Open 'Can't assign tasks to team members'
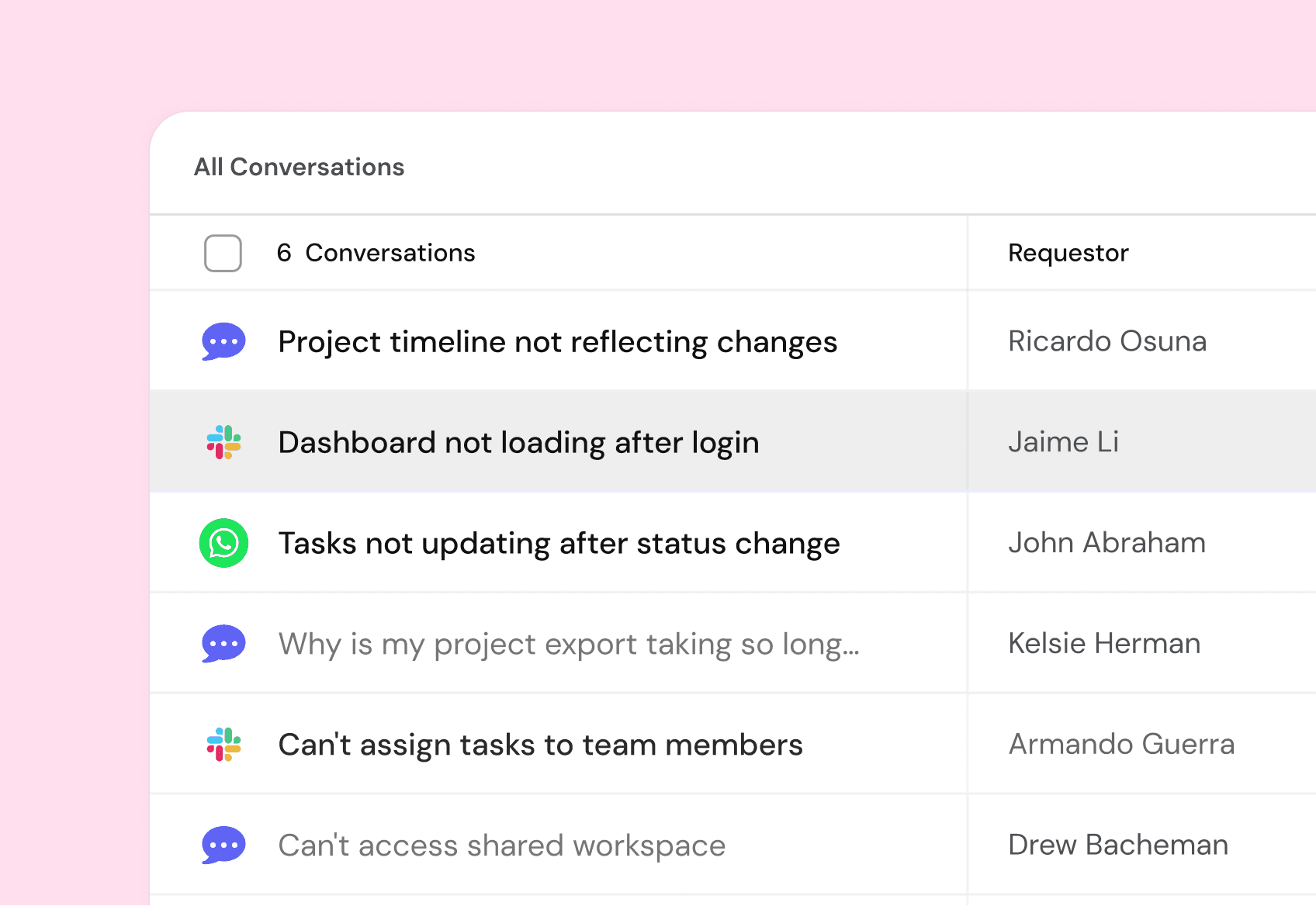Screen dimensions: 1316x906 (540, 745)
